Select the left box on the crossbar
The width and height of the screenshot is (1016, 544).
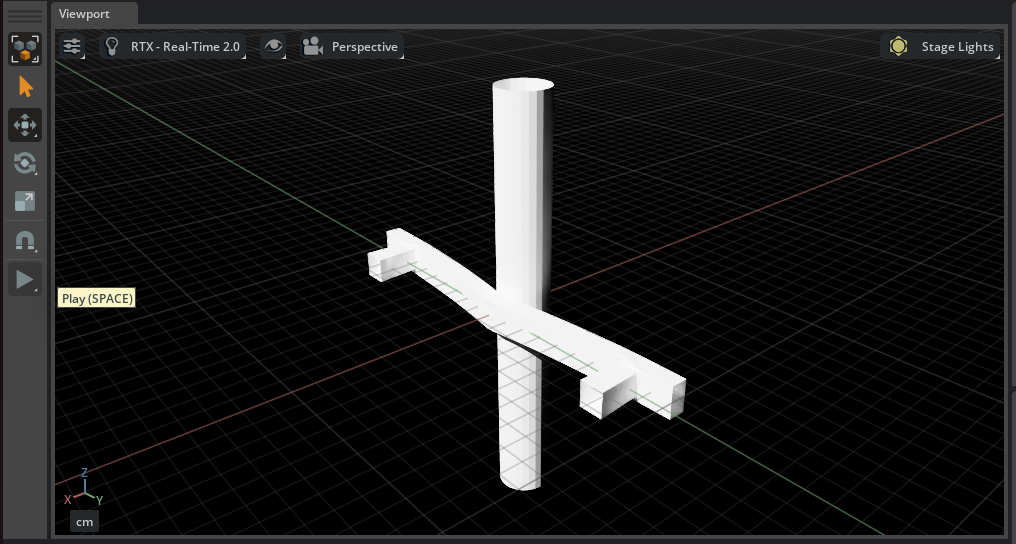(389, 264)
